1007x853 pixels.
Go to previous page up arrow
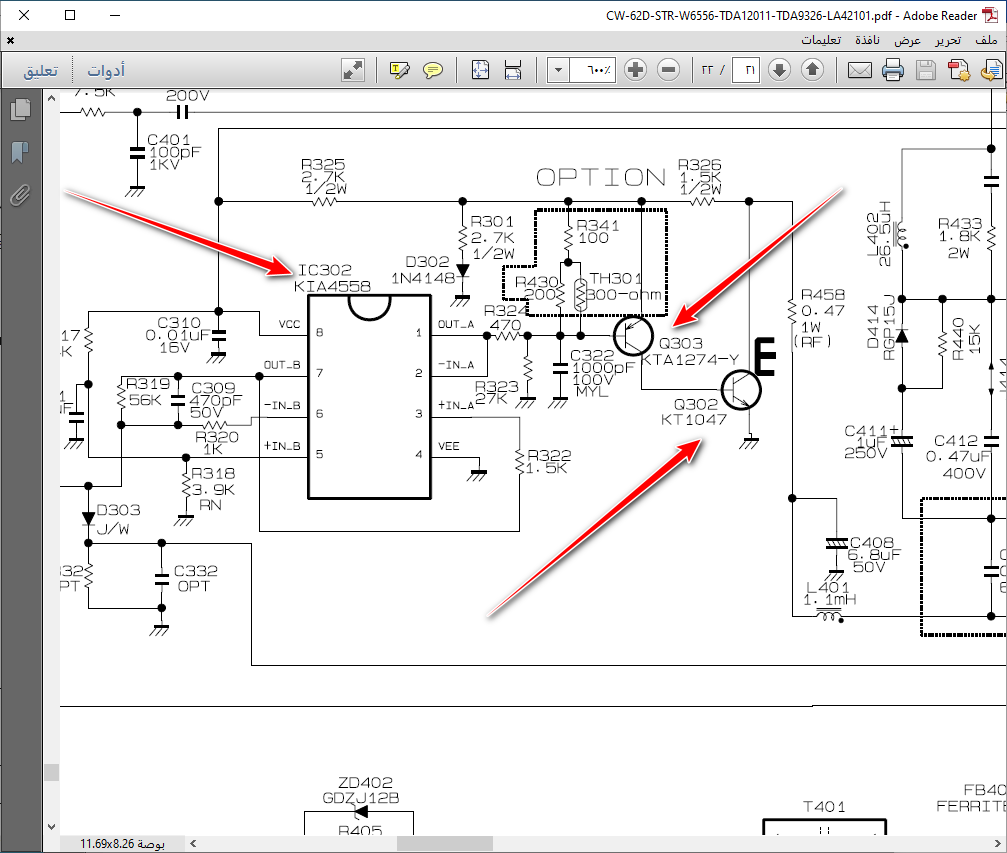[x=812, y=70]
